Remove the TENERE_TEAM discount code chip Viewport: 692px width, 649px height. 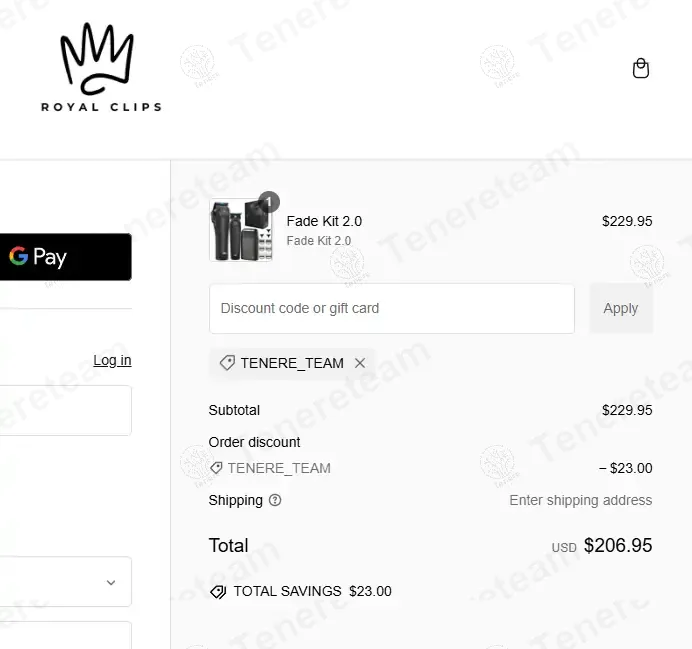[x=360, y=363]
